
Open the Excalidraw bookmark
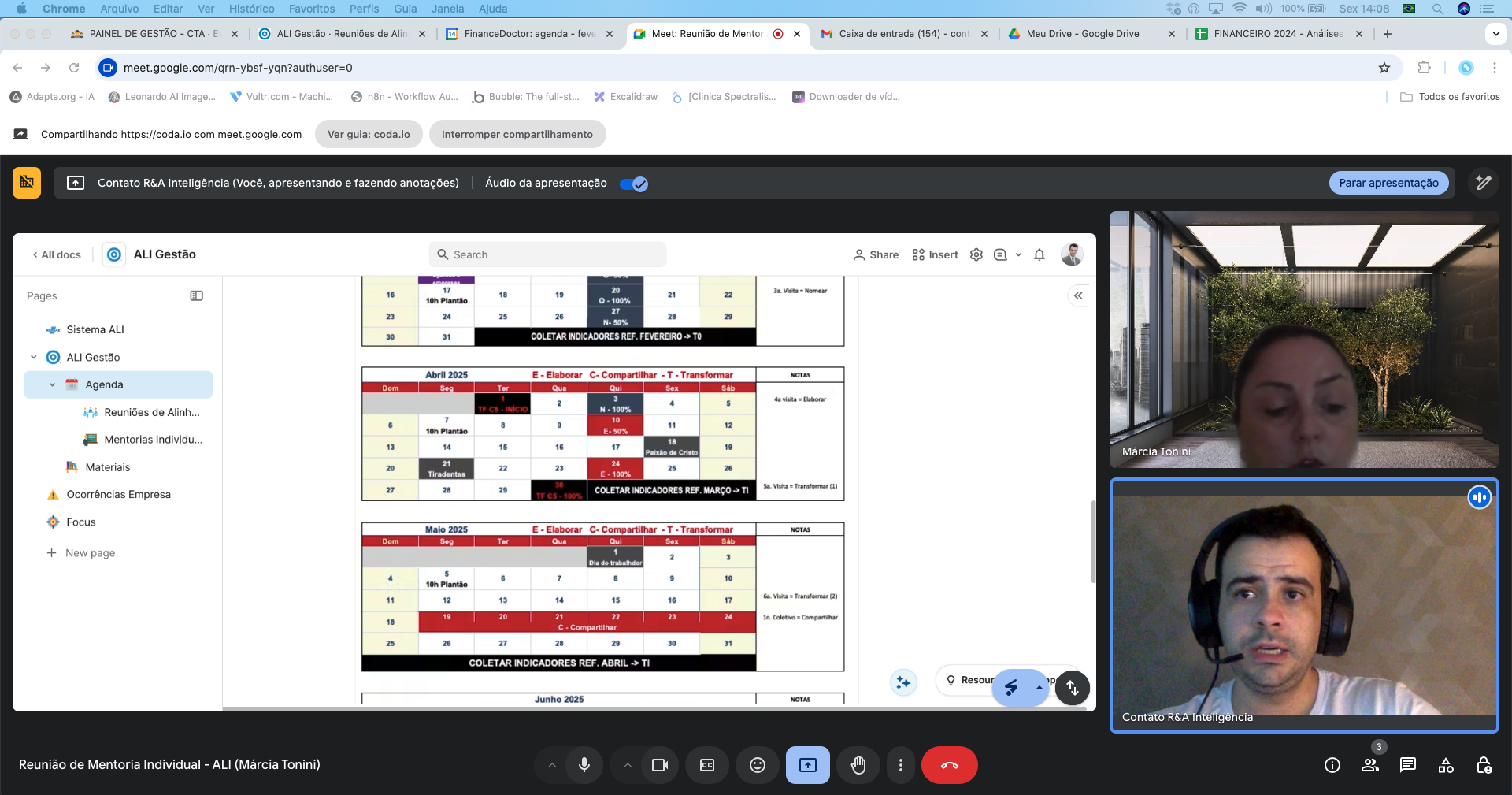click(625, 97)
